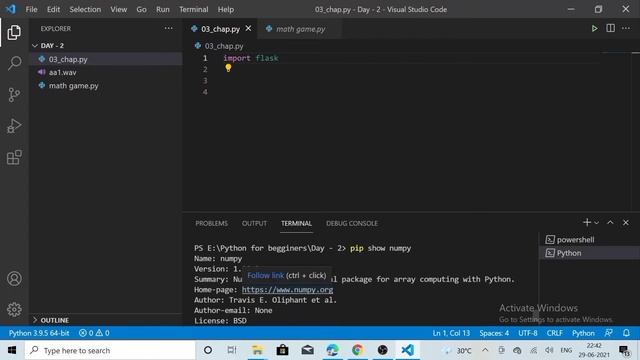Open Microsoft Edge from taskbar
This screenshot has width=640, height=360.
(332, 350)
